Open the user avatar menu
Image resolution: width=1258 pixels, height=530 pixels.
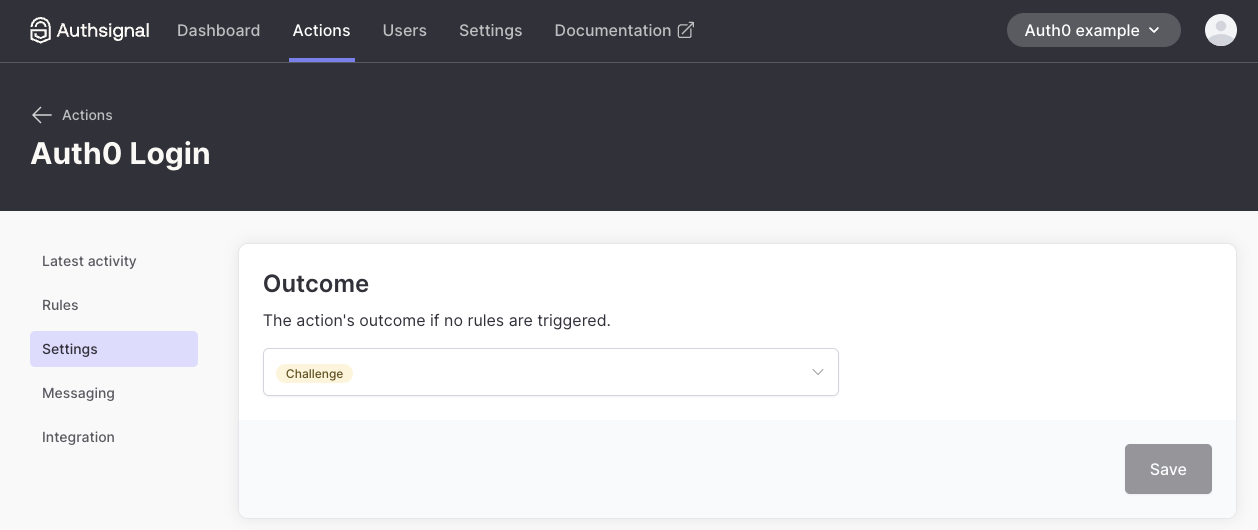[1221, 30]
